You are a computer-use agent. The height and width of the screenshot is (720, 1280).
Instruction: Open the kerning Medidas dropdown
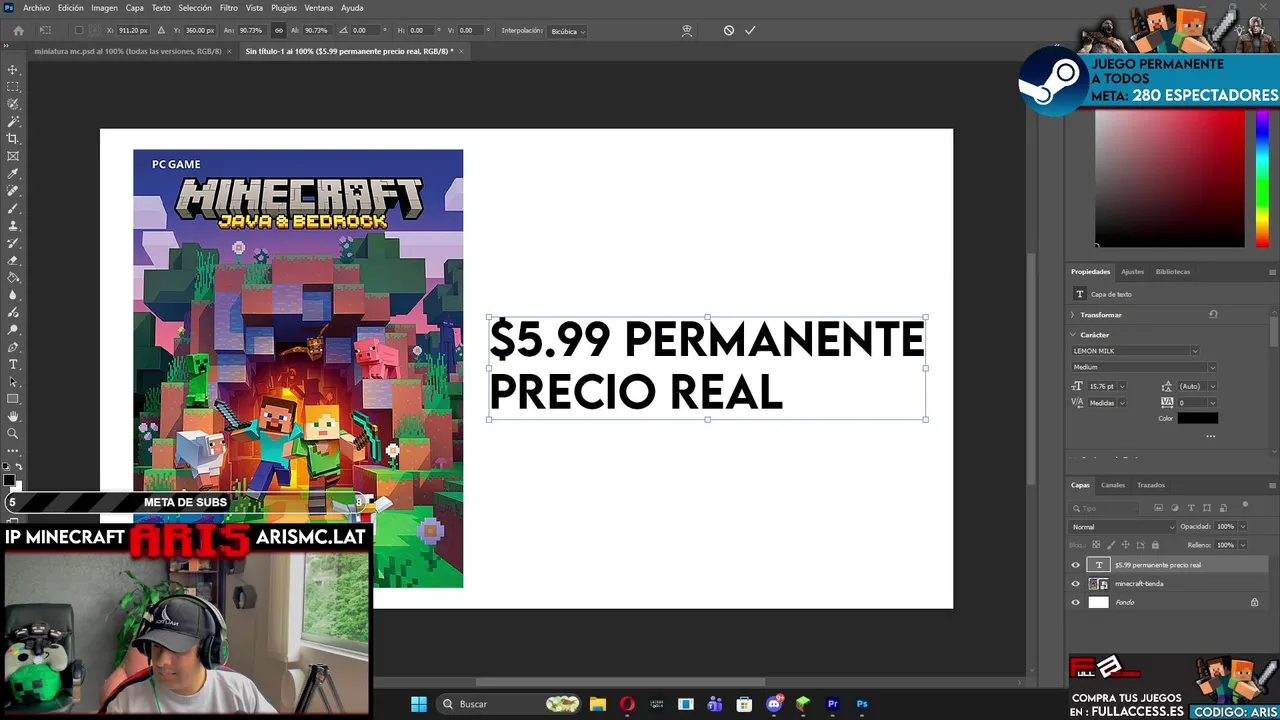[x=1122, y=403]
